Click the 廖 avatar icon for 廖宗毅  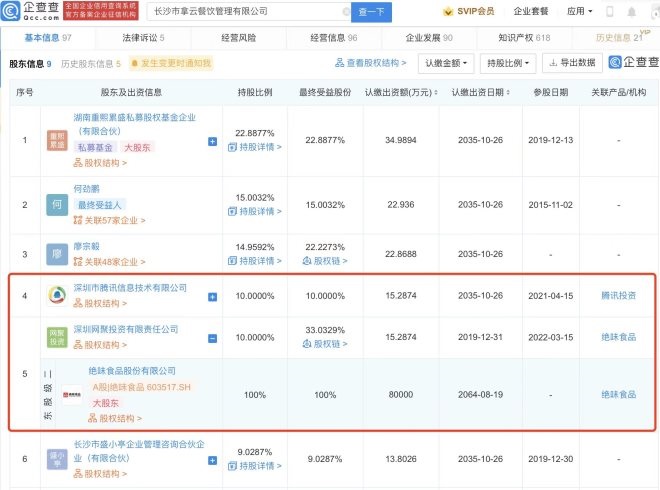[58, 253]
